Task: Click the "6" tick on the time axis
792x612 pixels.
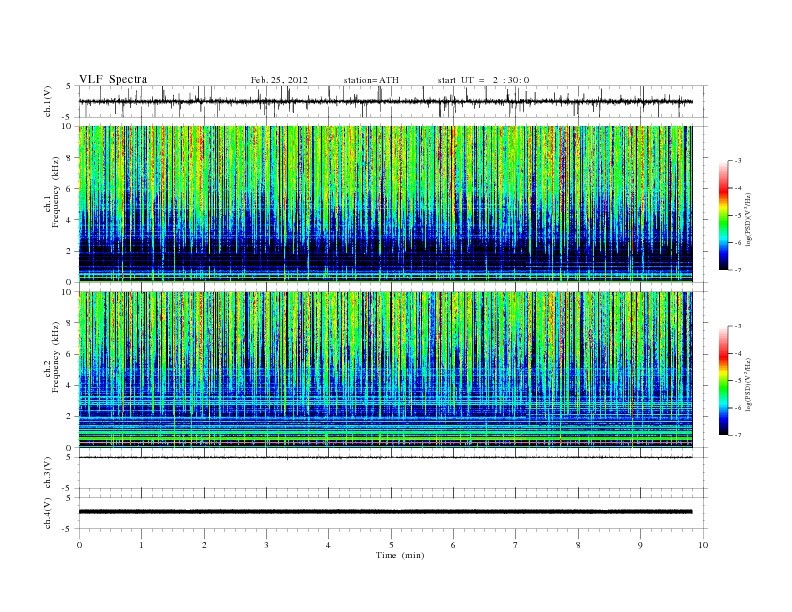Action: [453, 545]
